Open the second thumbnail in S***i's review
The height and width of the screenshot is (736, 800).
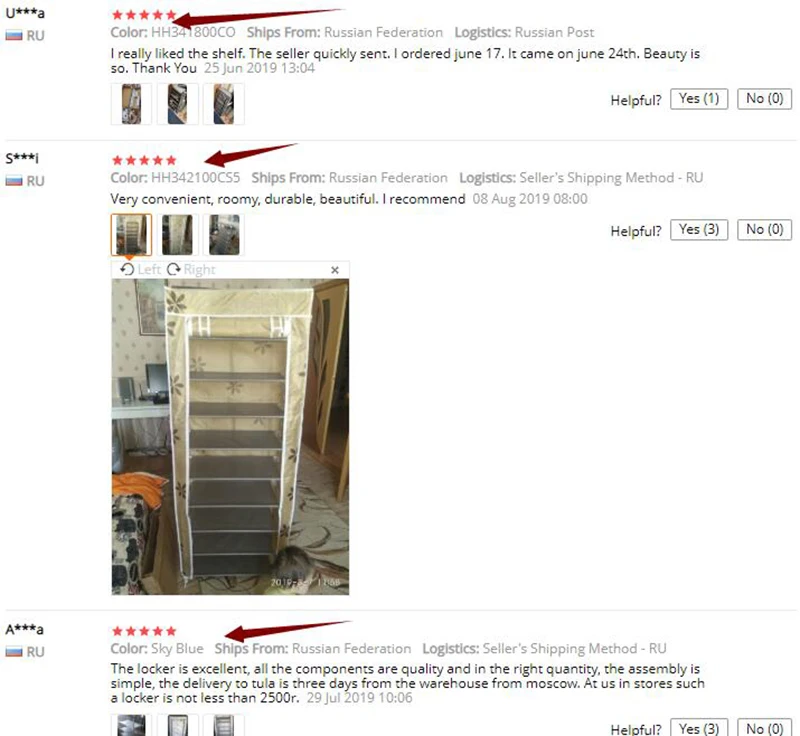178,235
